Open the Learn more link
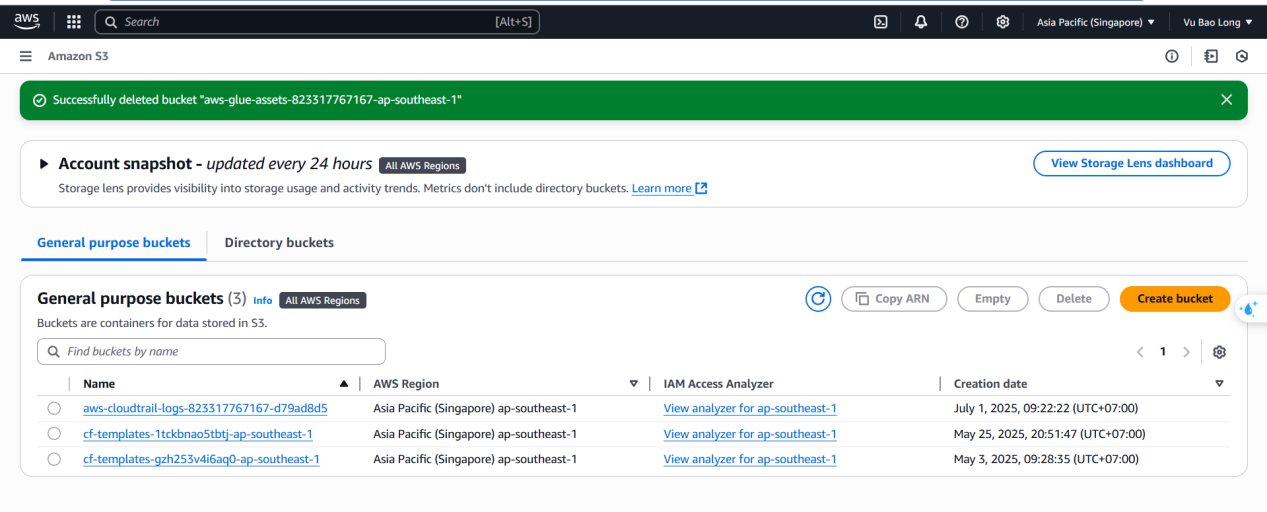Viewport: 1267px width, 512px height. (x=662, y=188)
